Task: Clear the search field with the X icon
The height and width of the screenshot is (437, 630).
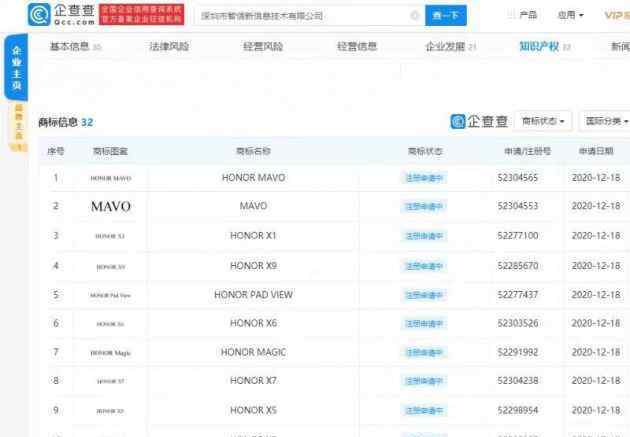Action: click(x=415, y=16)
